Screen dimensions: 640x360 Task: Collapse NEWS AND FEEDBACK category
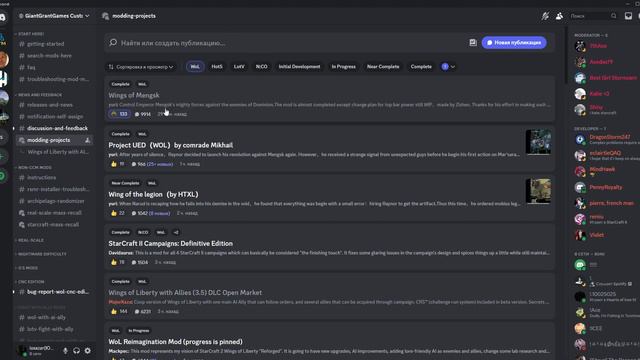pyautogui.click(x=39, y=95)
